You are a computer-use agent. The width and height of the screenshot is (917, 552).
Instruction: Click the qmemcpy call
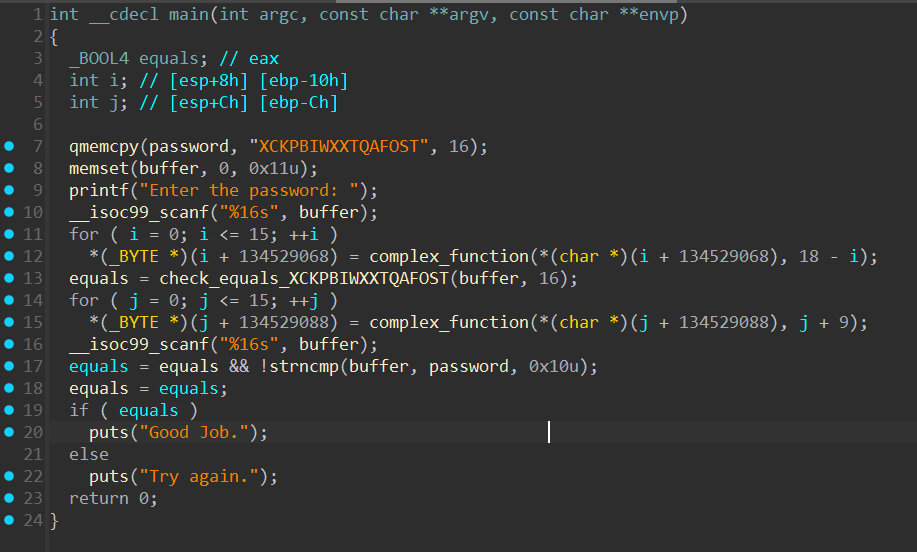(x=104, y=146)
